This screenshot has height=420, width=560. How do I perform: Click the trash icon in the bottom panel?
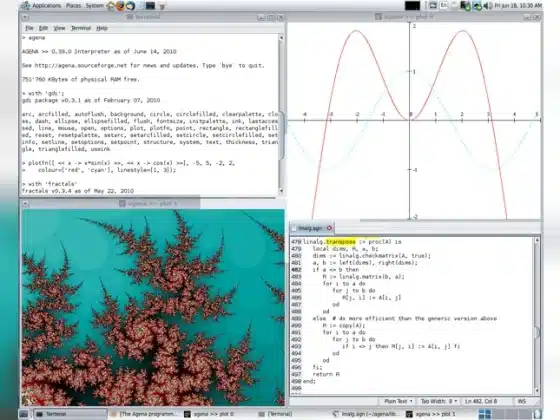(x=538, y=414)
